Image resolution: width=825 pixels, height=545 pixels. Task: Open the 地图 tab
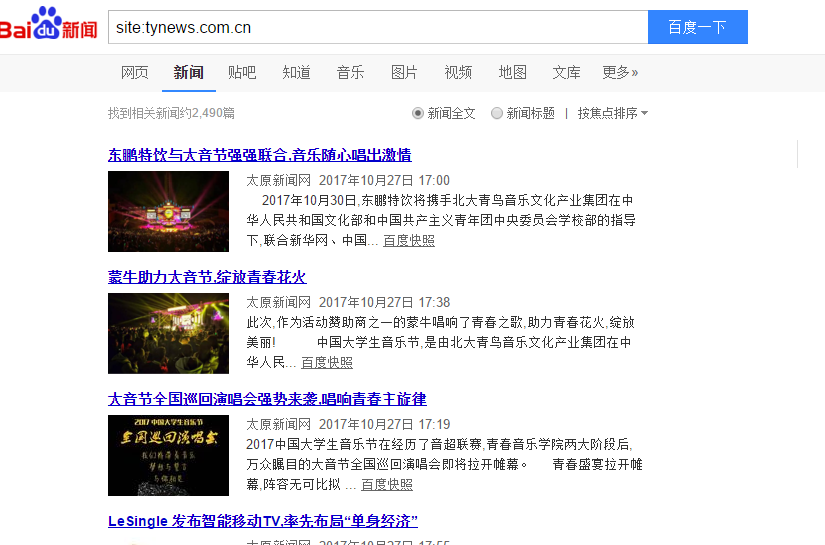512,72
